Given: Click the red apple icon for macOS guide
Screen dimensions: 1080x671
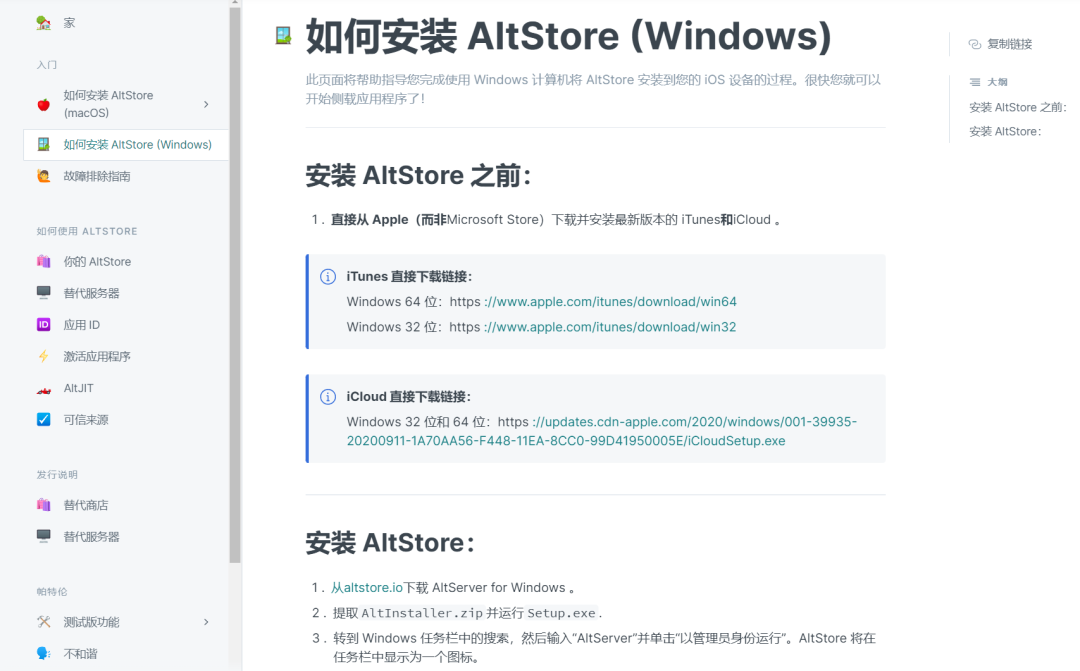Looking at the screenshot, I should pos(43,104).
